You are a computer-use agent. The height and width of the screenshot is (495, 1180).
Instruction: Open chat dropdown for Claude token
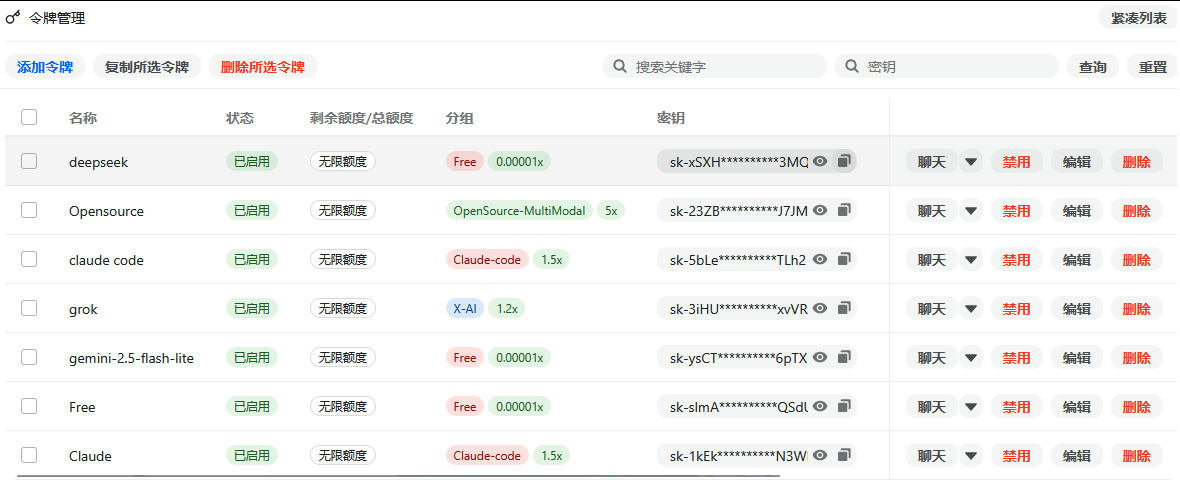972,455
